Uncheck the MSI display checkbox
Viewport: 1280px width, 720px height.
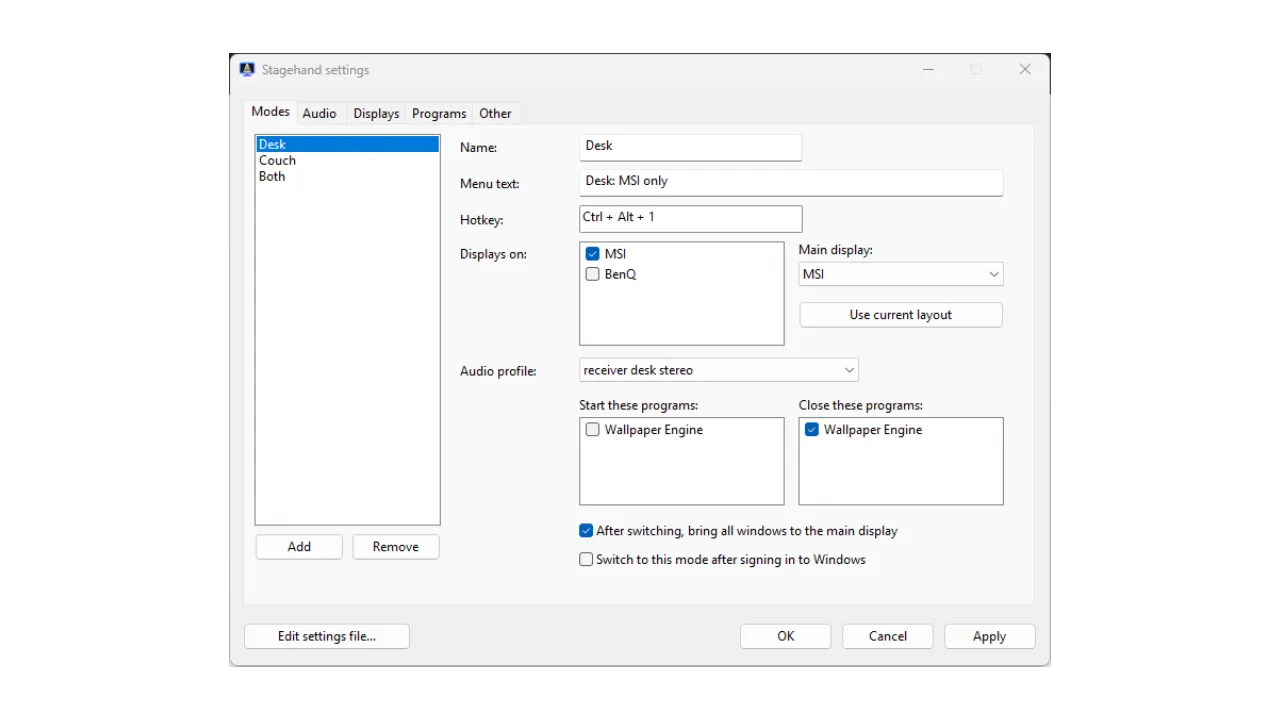pyautogui.click(x=592, y=254)
